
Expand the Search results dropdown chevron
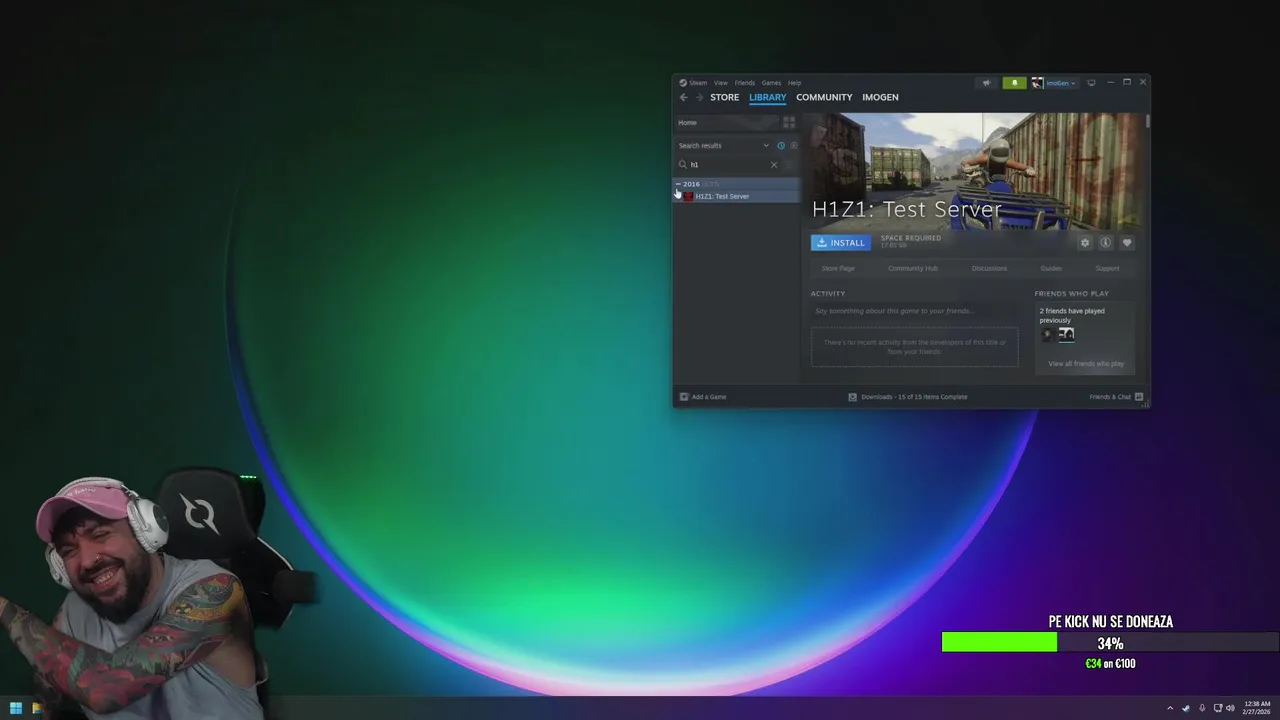point(766,145)
